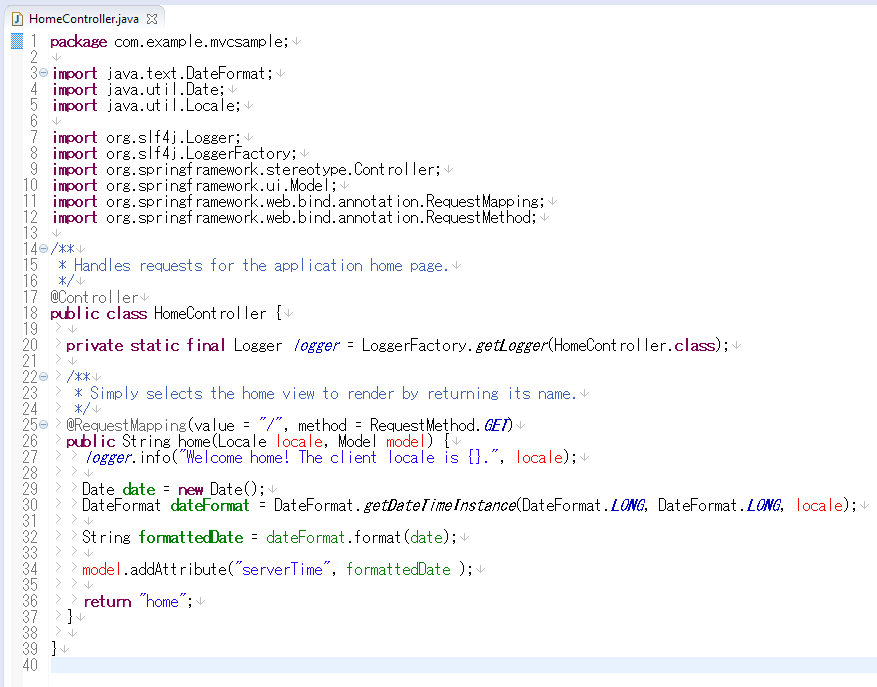Collapse the home method fold at line 25

click(x=44, y=425)
